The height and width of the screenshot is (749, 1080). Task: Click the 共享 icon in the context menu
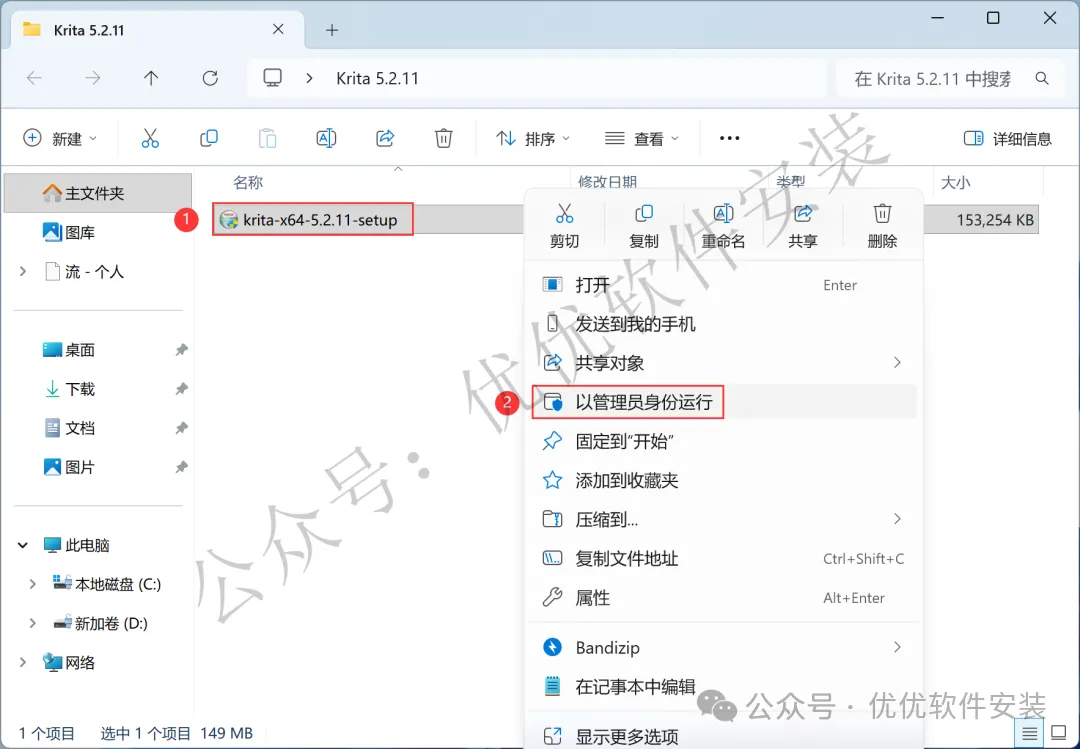tap(802, 214)
